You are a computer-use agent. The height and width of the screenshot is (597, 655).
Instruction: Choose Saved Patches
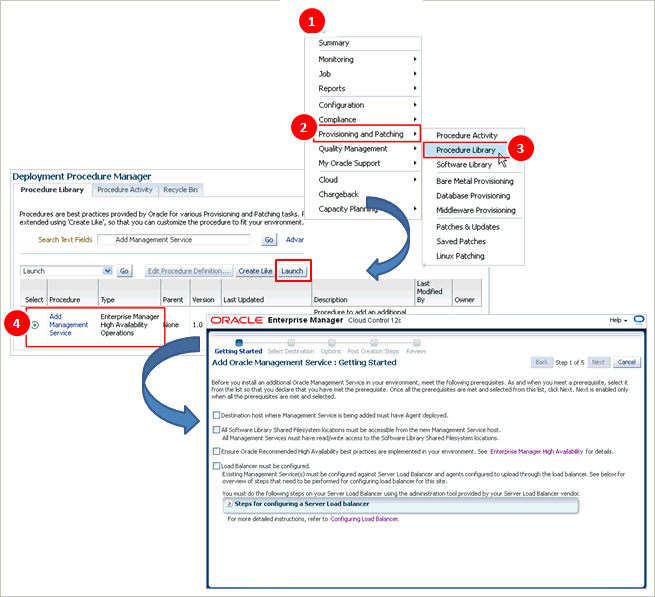tap(461, 241)
